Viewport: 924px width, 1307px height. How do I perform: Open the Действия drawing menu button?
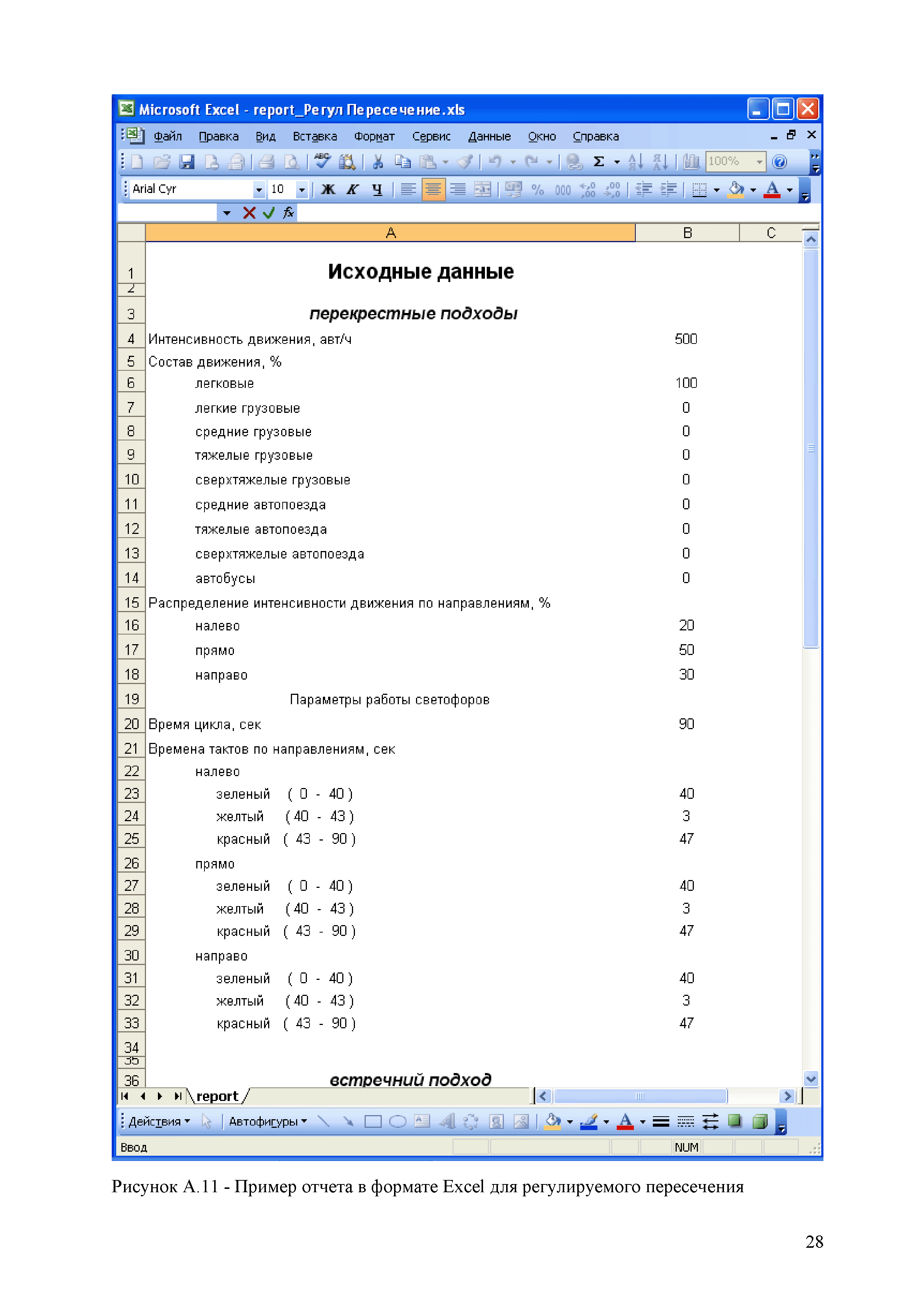(x=159, y=1122)
